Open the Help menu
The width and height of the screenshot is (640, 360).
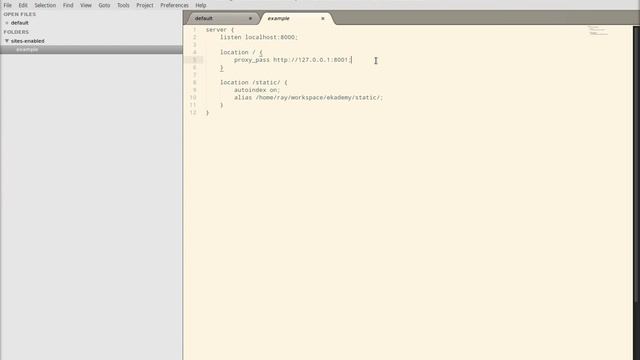click(x=200, y=5)
